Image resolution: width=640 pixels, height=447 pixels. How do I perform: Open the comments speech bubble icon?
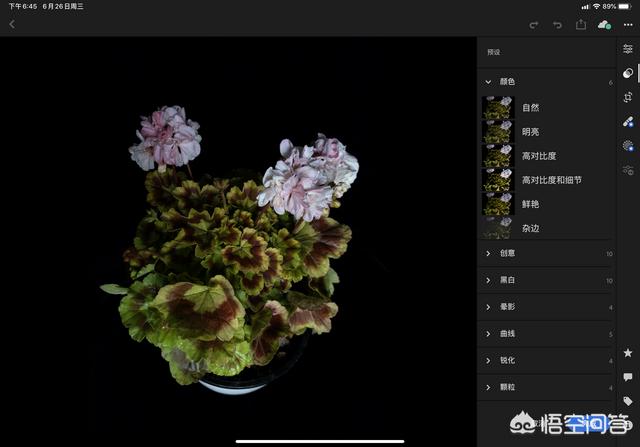[x=628, y=377]
